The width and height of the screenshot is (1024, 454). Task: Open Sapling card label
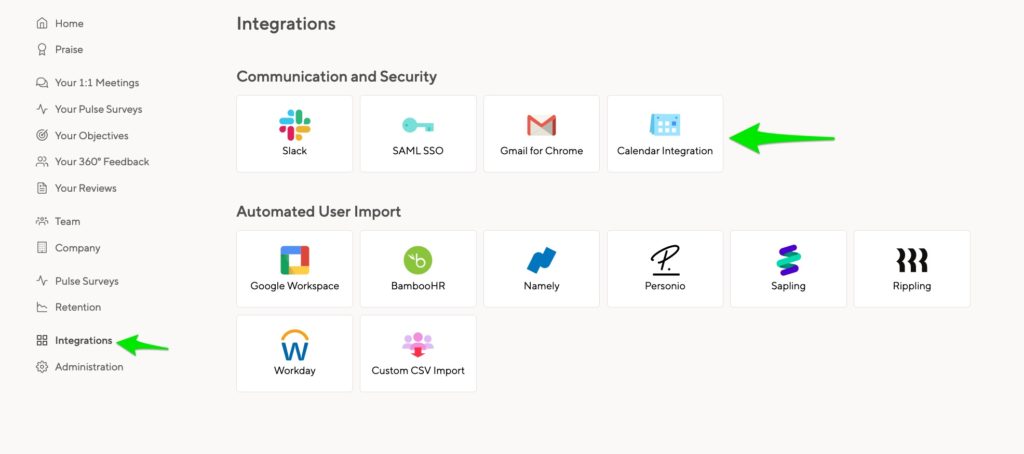pos(788,286)
